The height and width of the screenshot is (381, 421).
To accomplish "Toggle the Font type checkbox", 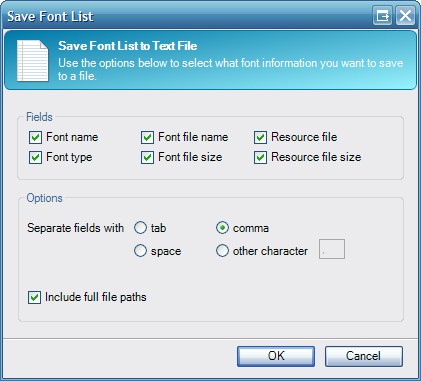I will point(35,157).
